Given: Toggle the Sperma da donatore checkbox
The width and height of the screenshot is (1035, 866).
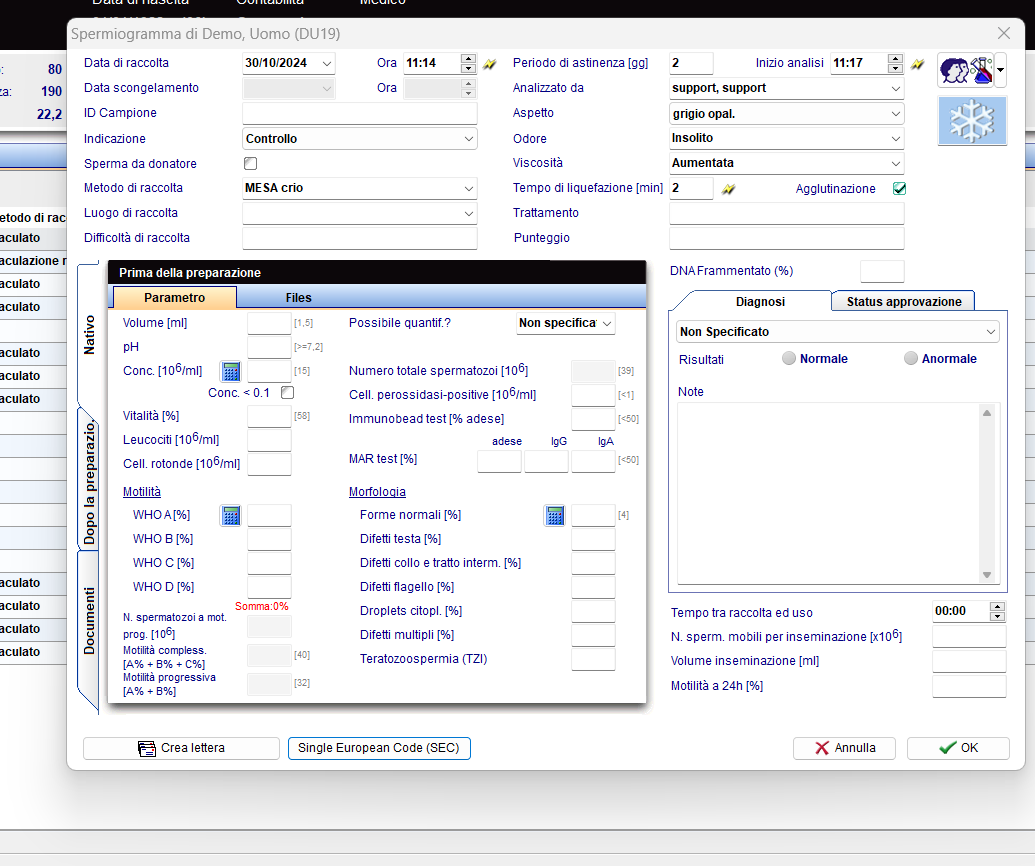Looking at the screenshot, I should pyautogui.click(x=250, y=163).
